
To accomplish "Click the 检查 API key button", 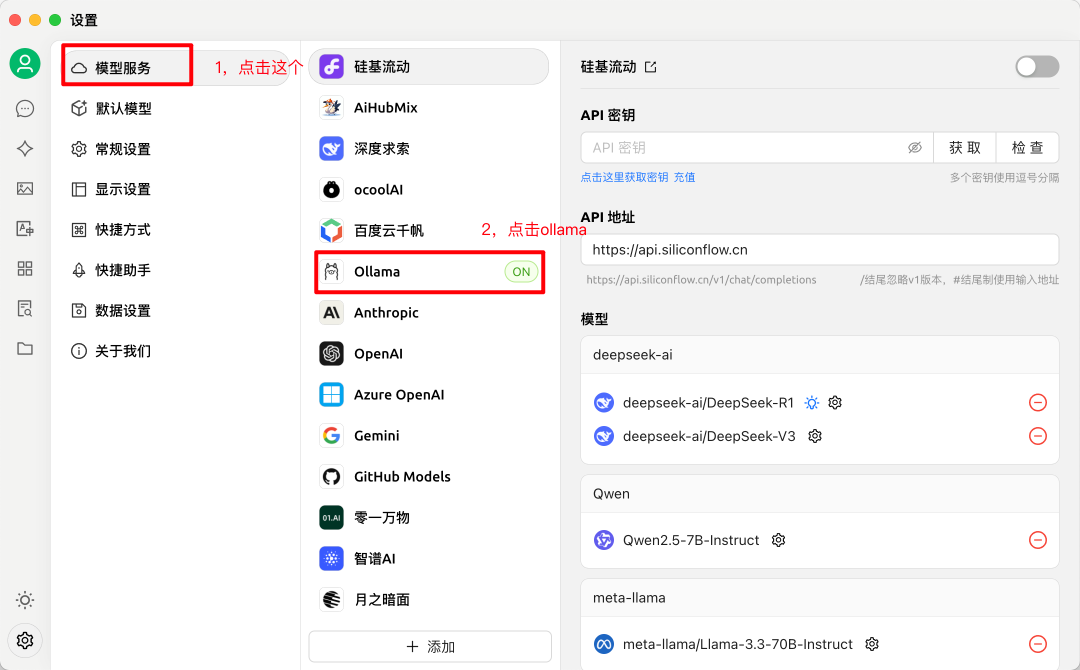I will [x=1027, y=147].
